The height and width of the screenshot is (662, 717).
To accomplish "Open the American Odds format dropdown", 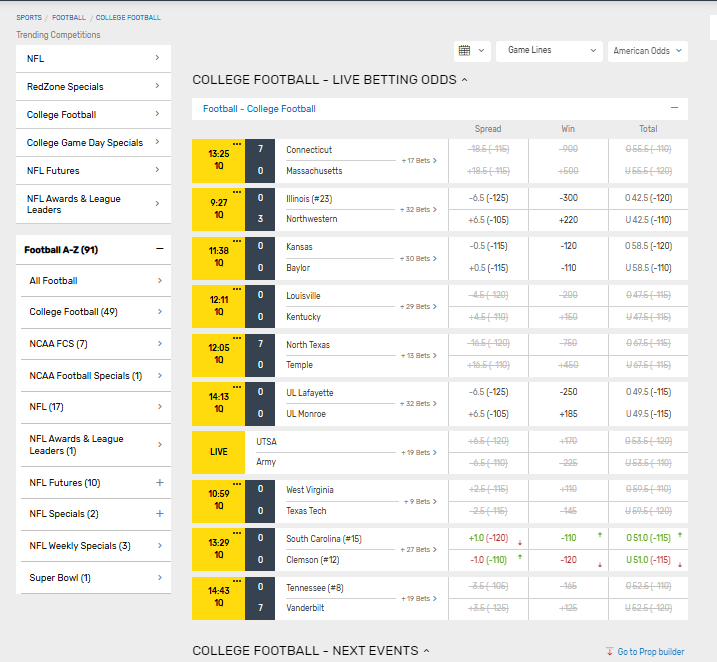I will (x=647, y=50).
